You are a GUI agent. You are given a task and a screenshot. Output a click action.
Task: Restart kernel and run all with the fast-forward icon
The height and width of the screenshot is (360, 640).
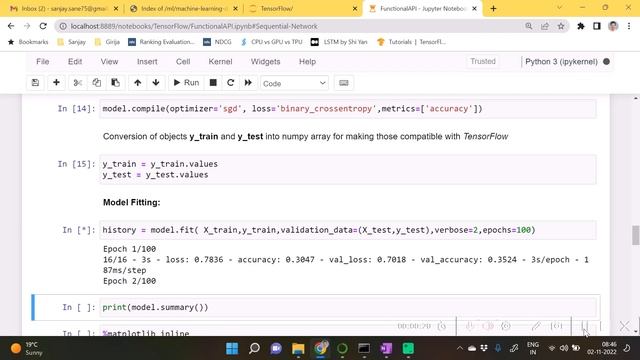(x=248, y=83)
